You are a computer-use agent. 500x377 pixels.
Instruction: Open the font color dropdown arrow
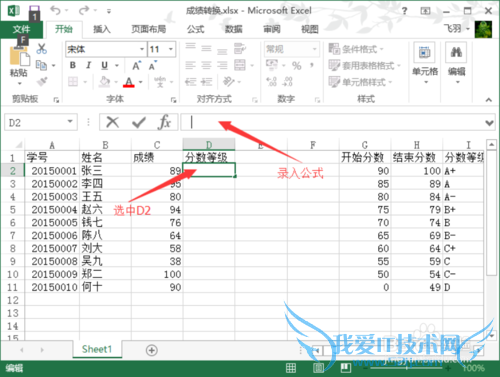(141, 82)
